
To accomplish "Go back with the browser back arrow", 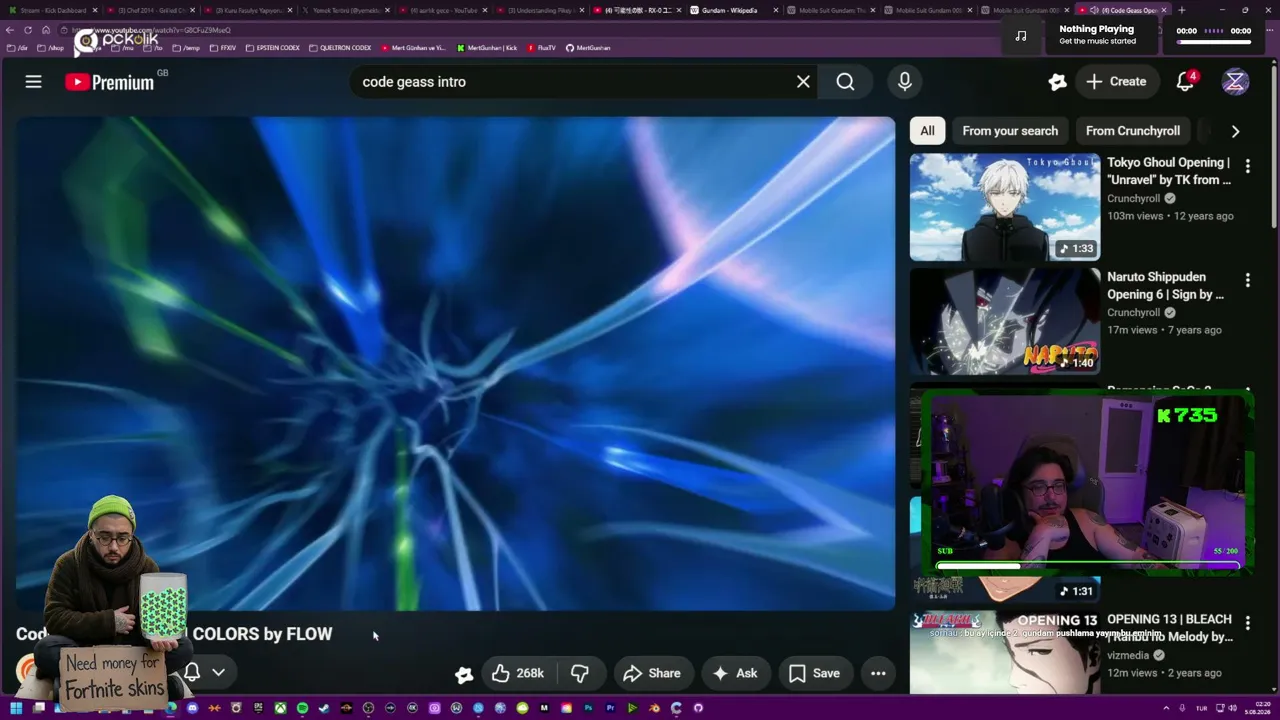I will (10, 30).
